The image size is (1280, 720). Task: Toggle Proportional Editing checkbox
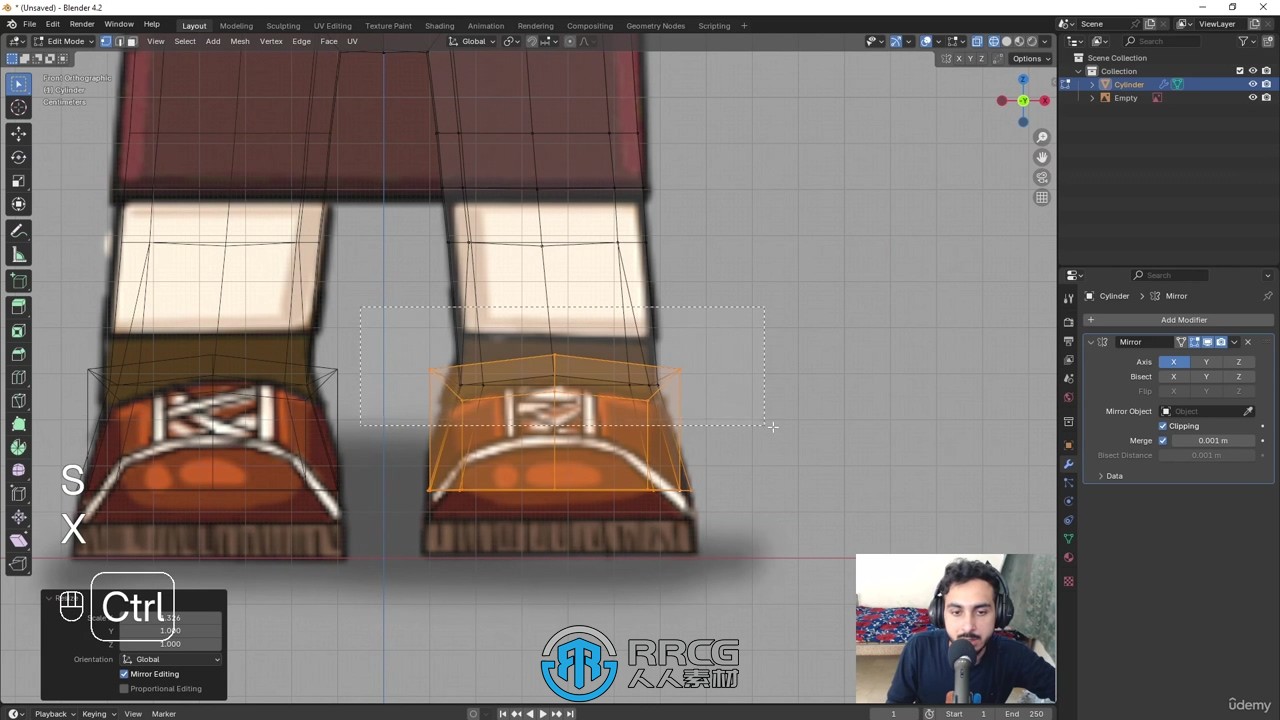(124, 688)
